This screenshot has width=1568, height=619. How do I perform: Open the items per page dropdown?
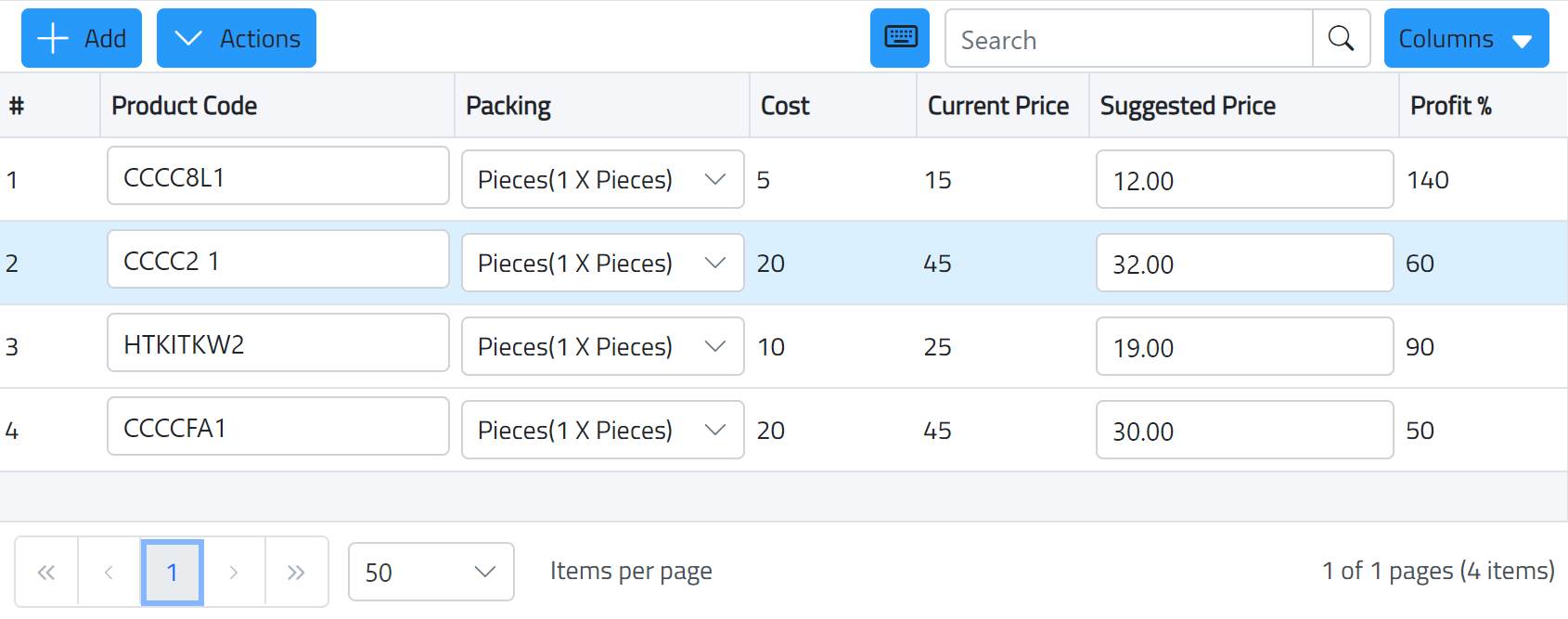431,572
